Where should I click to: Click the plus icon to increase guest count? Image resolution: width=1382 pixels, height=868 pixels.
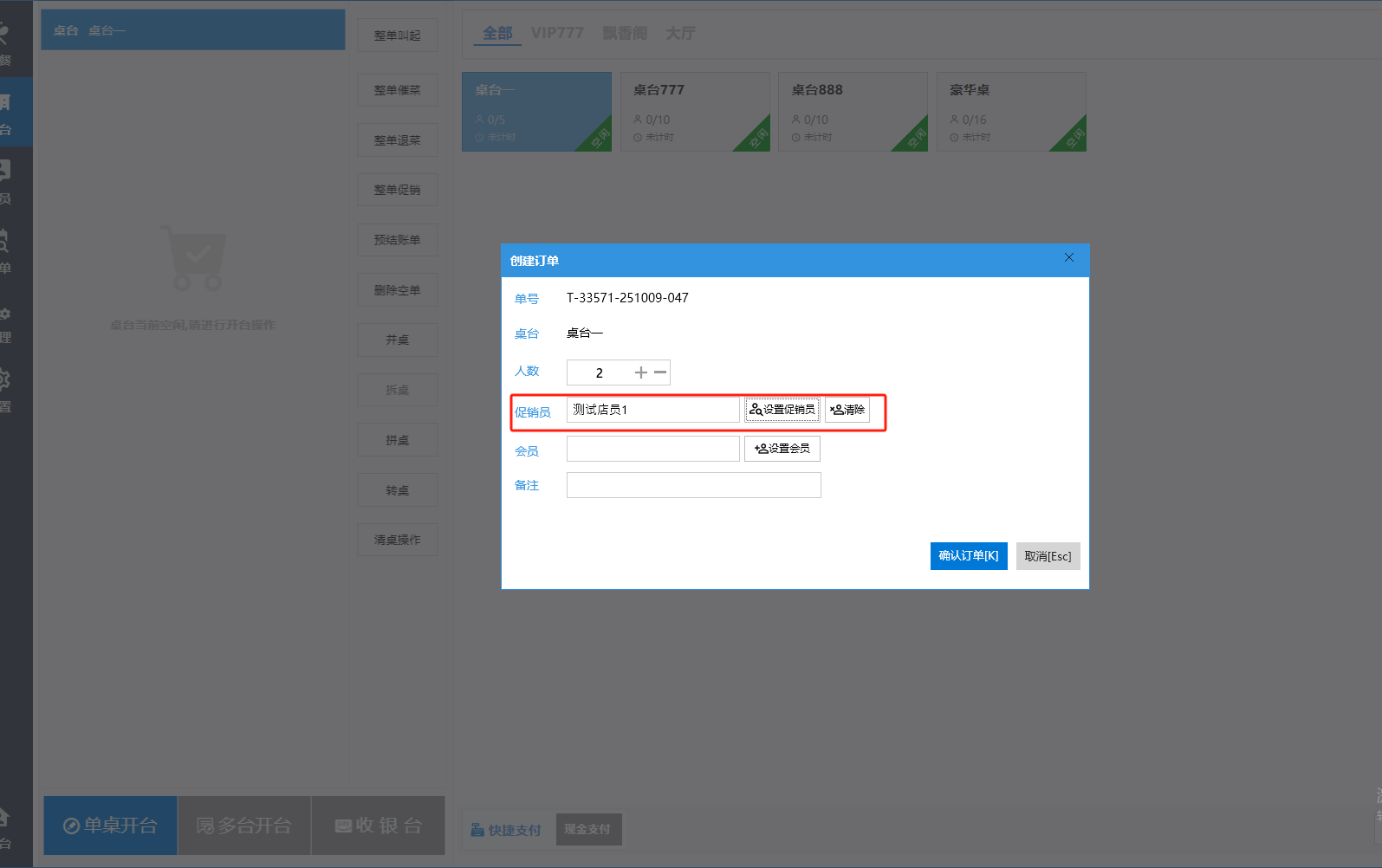(640, 372)
